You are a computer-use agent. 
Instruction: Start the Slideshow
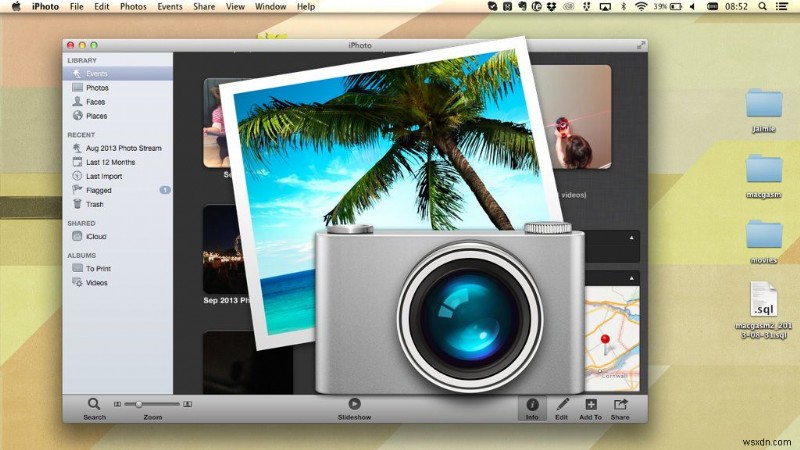pyautogui.click(x=354, y=409)
